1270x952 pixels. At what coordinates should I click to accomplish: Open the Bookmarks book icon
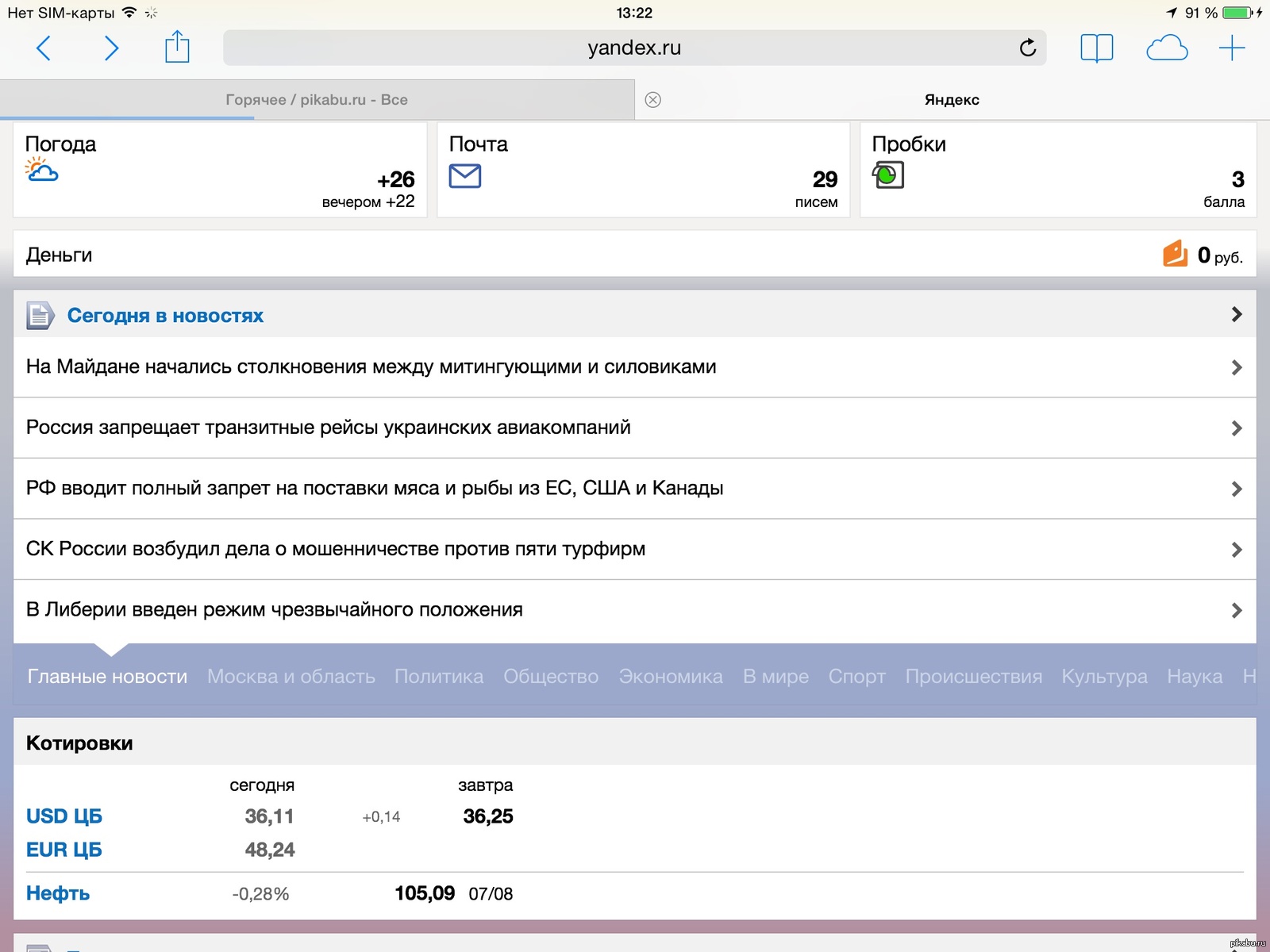(1096, 48)
